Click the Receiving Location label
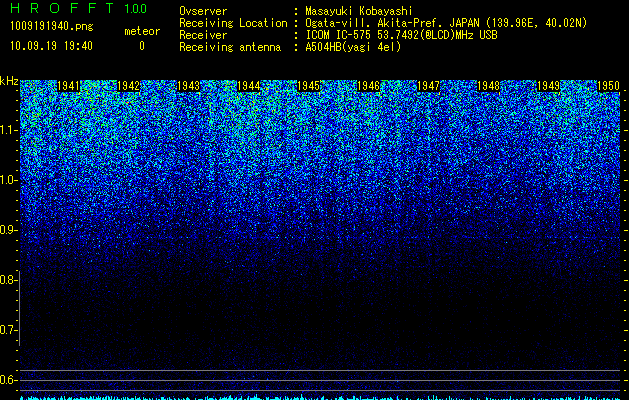This screenshot has height=400, width=629. 233,23
